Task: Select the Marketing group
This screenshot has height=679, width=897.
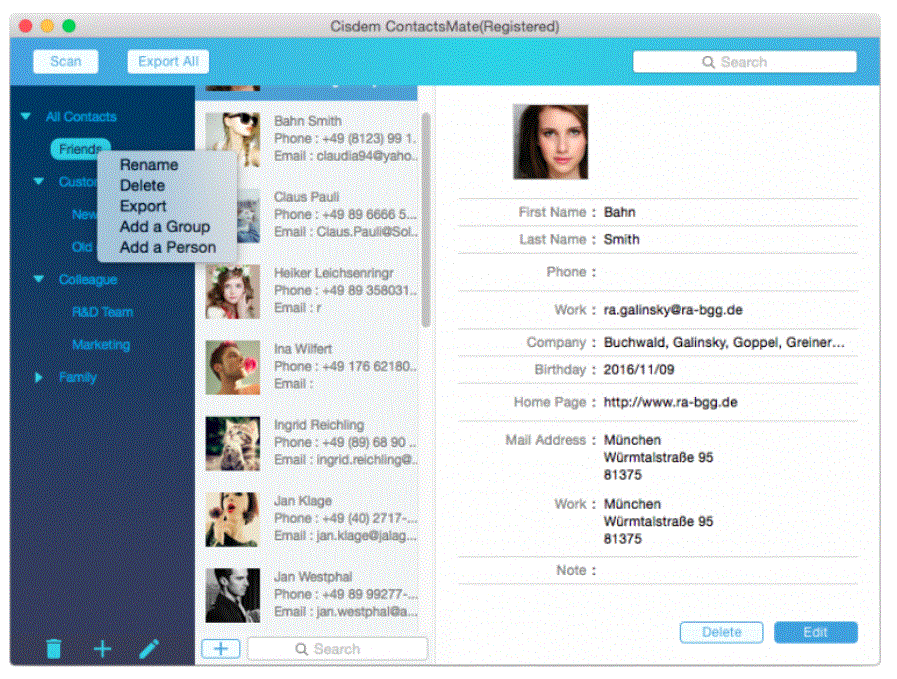Action: (x=101, y=344)
